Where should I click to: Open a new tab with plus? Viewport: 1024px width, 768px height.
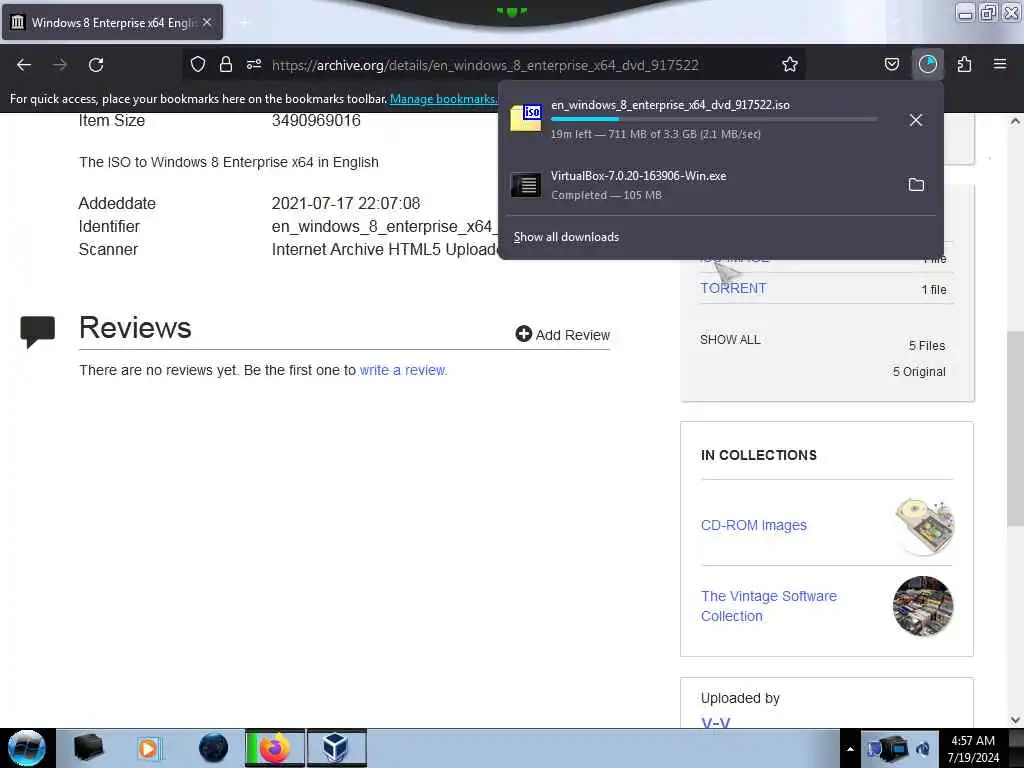click(x=244, y=23)
